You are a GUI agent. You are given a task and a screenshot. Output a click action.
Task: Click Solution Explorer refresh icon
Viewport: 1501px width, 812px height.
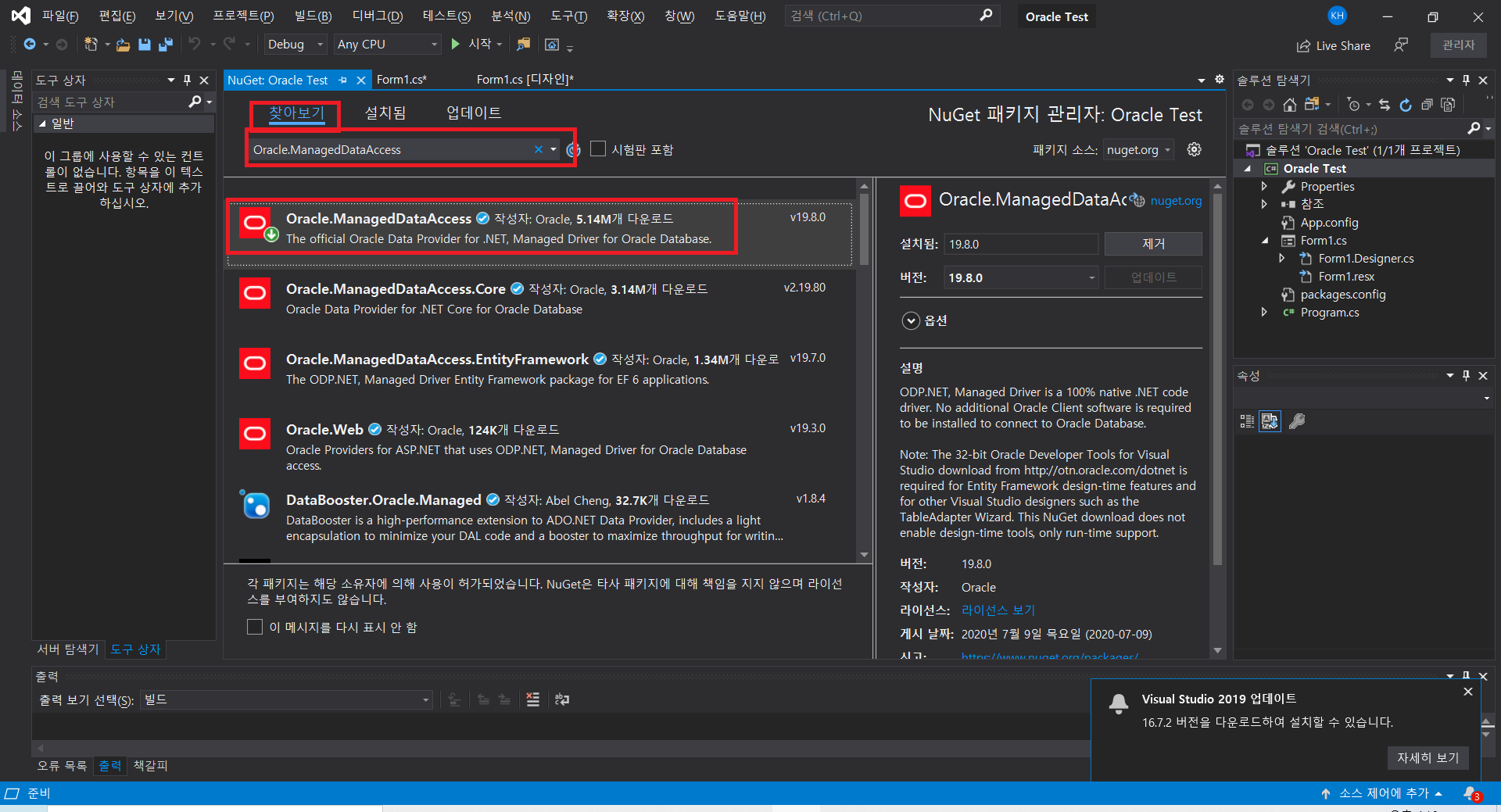1406,105
